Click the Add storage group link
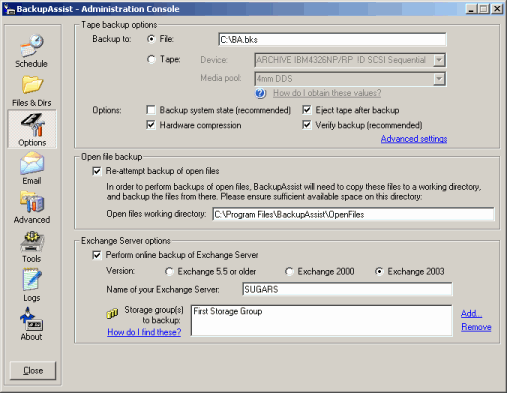507x393 pixels. tap(471, 313)
